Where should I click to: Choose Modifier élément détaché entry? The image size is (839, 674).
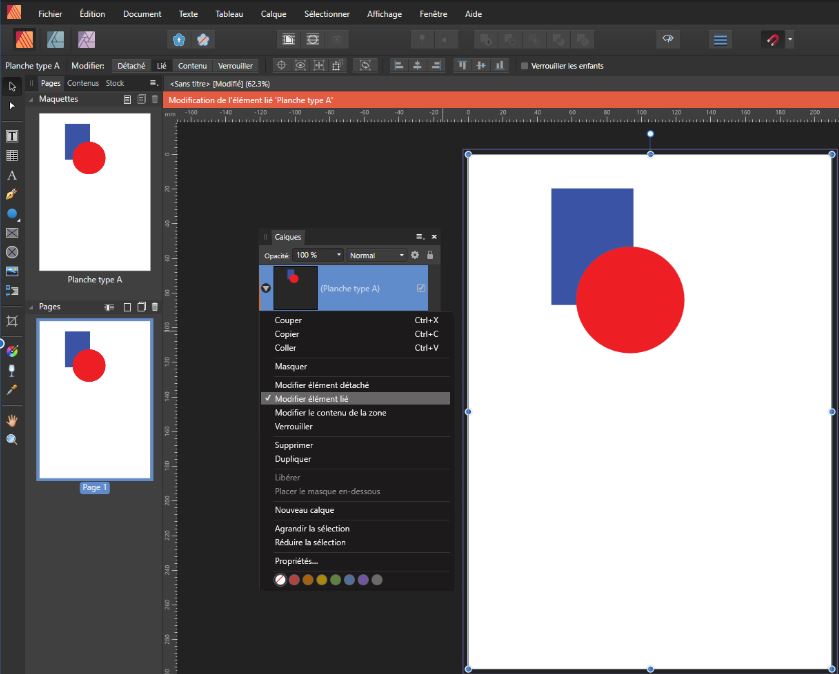(355, 385)
